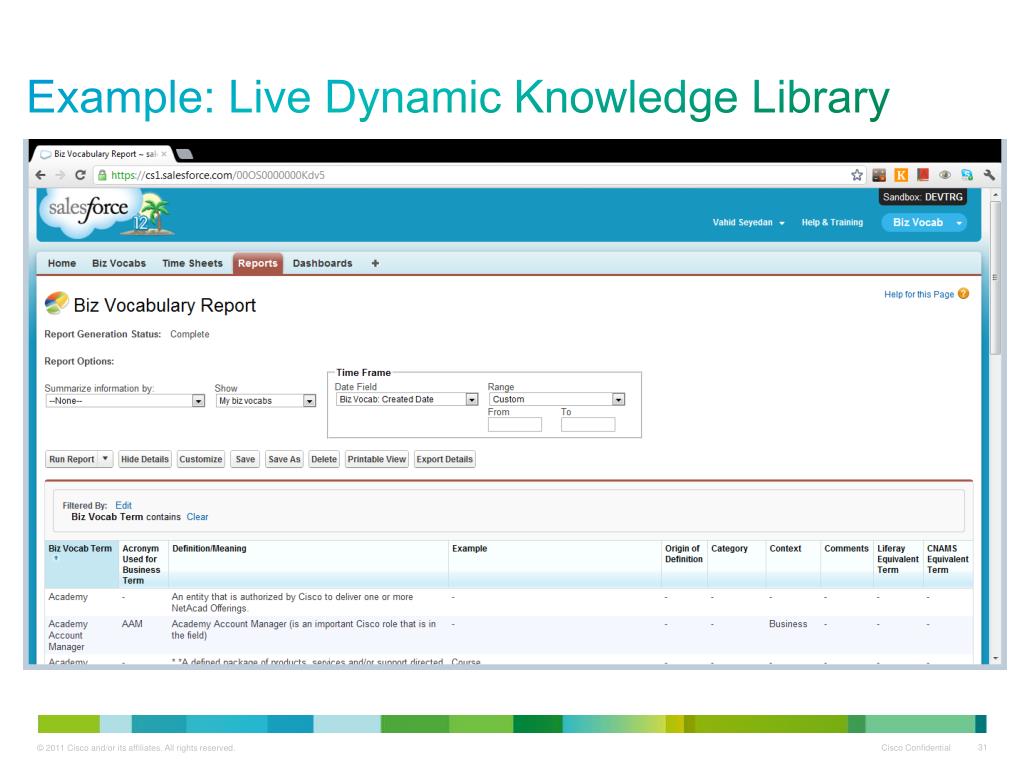Open the Home tab
The width and height of the screenshot is (1024, 768).
point(62,263)
